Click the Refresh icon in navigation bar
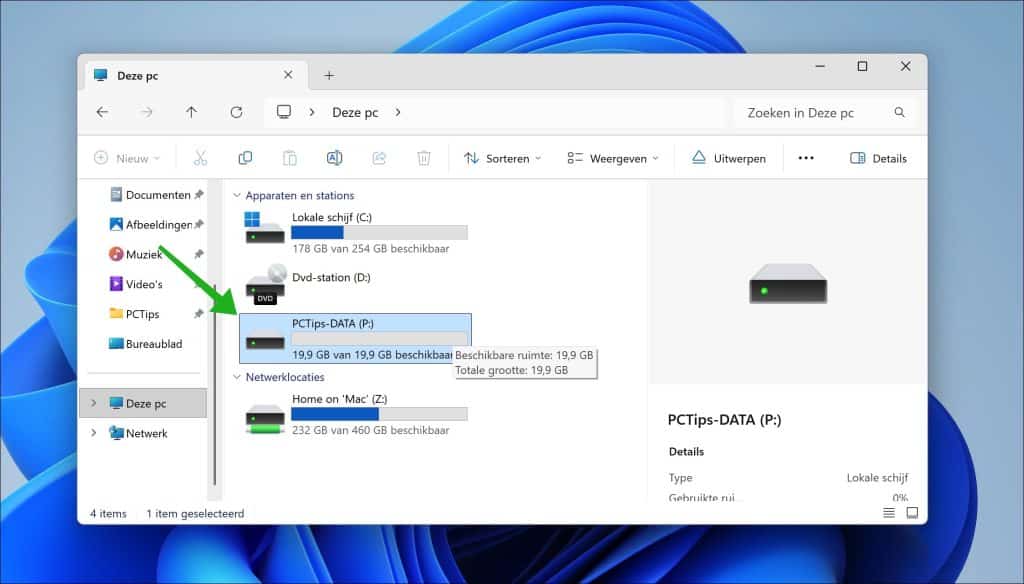 tap(236, 113)
